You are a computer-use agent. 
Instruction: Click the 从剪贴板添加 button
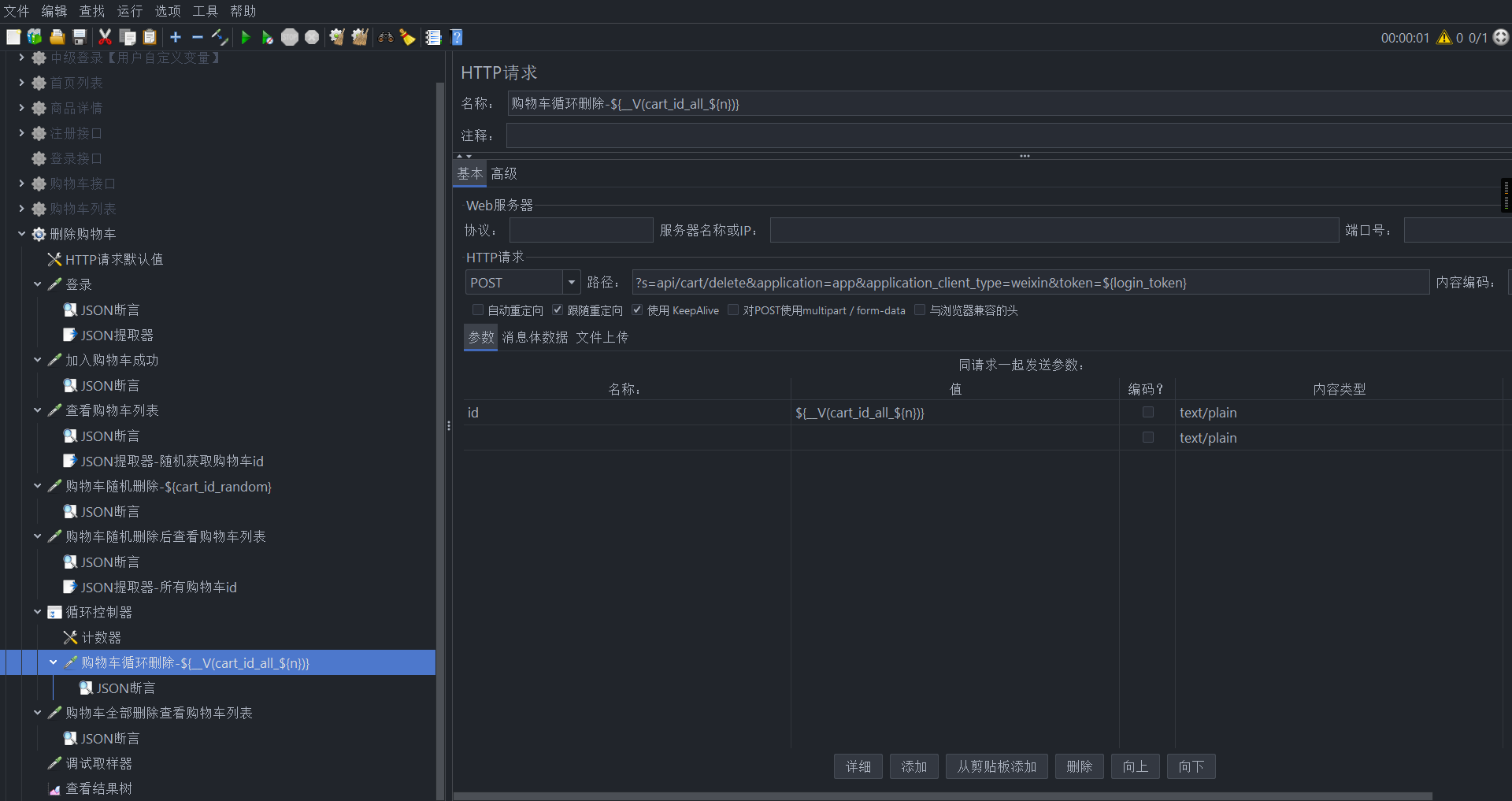[997, 766]
